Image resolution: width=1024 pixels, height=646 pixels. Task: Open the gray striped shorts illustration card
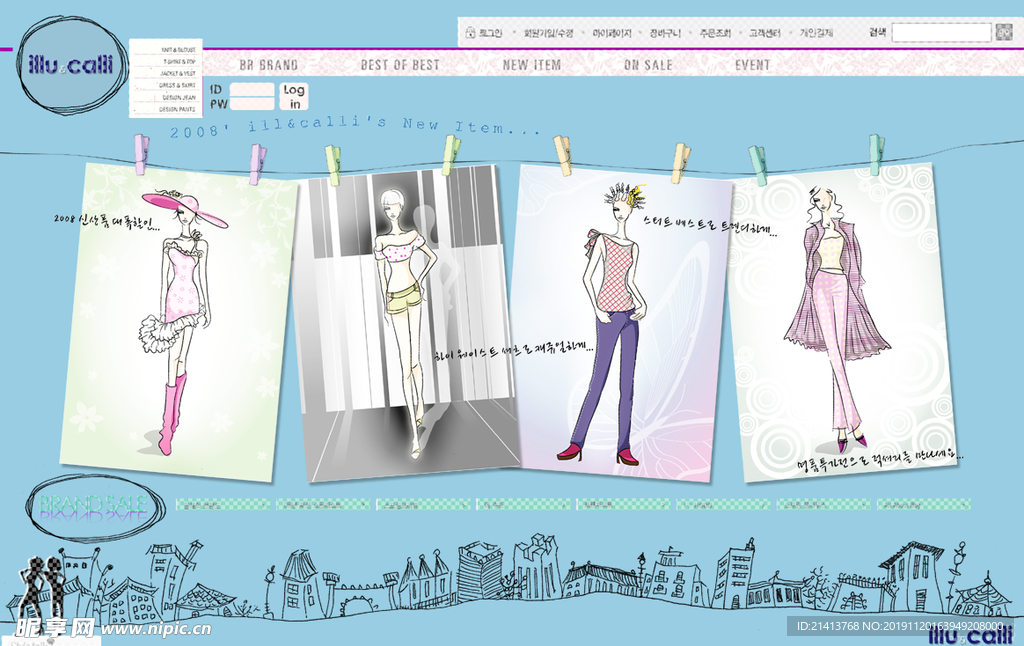(406, 322)
